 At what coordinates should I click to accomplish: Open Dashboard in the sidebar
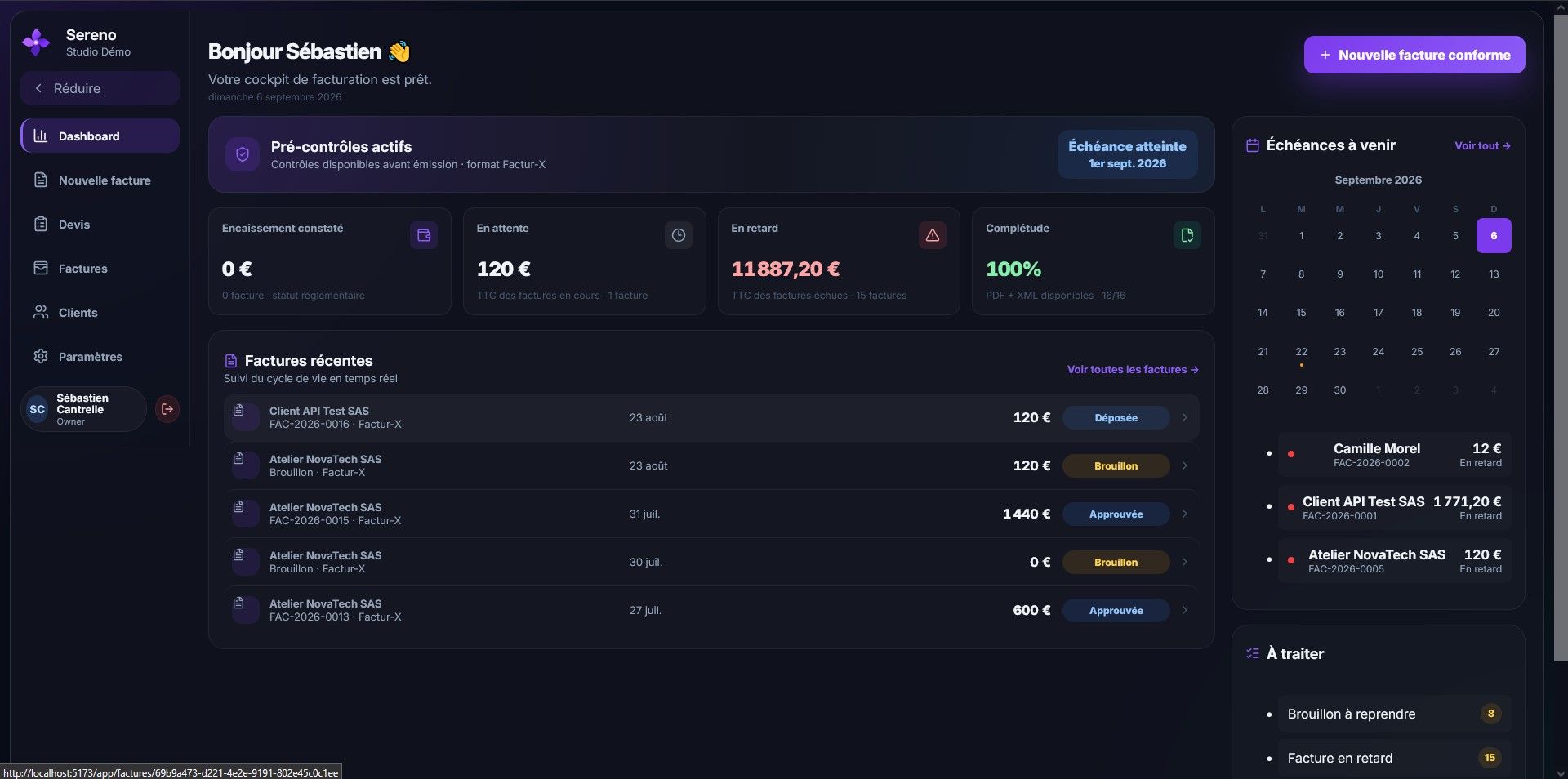point(100,136)
